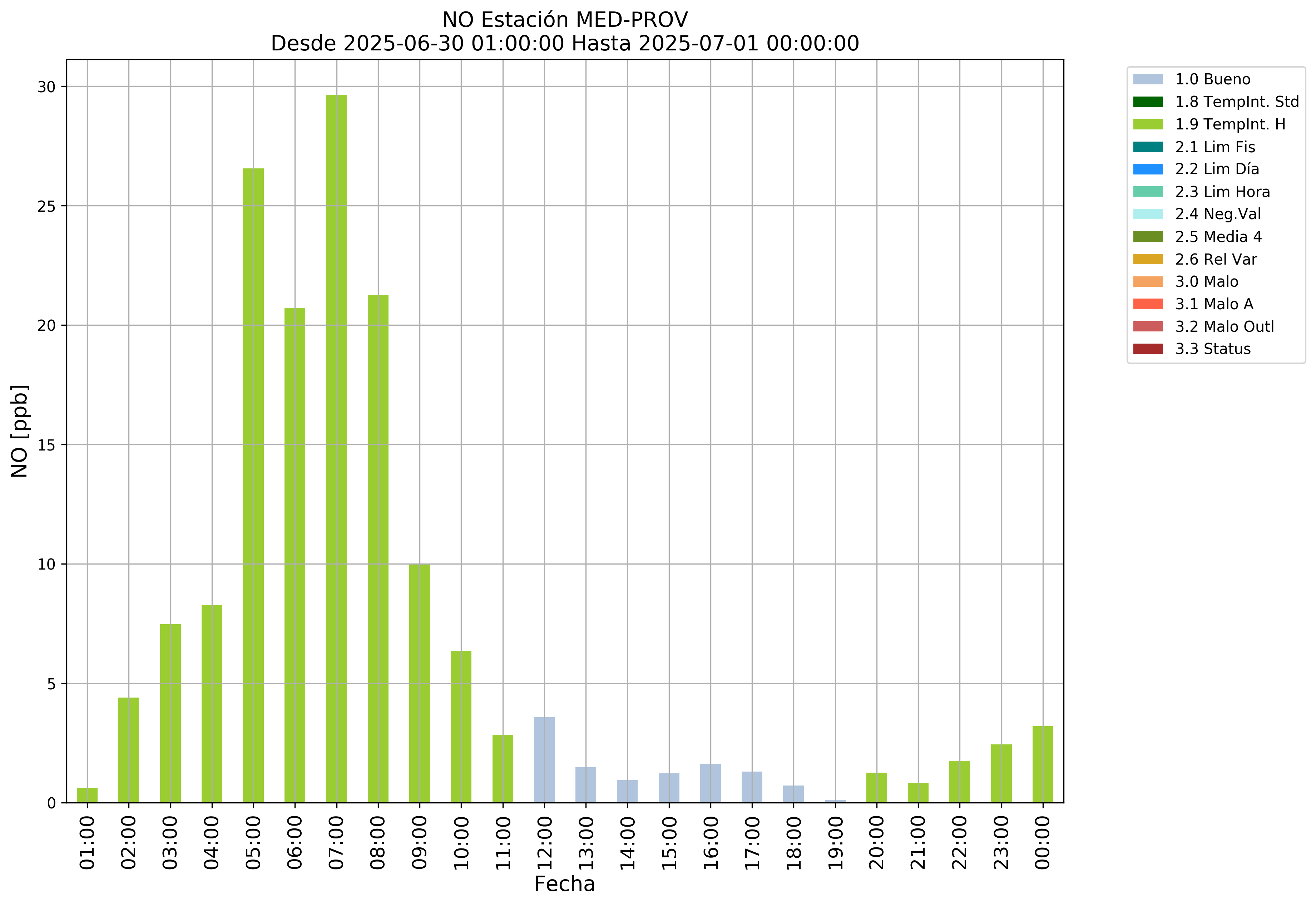Select the green bar at 04:00
The image size is (1316, 906).
(x=212, y=704)
